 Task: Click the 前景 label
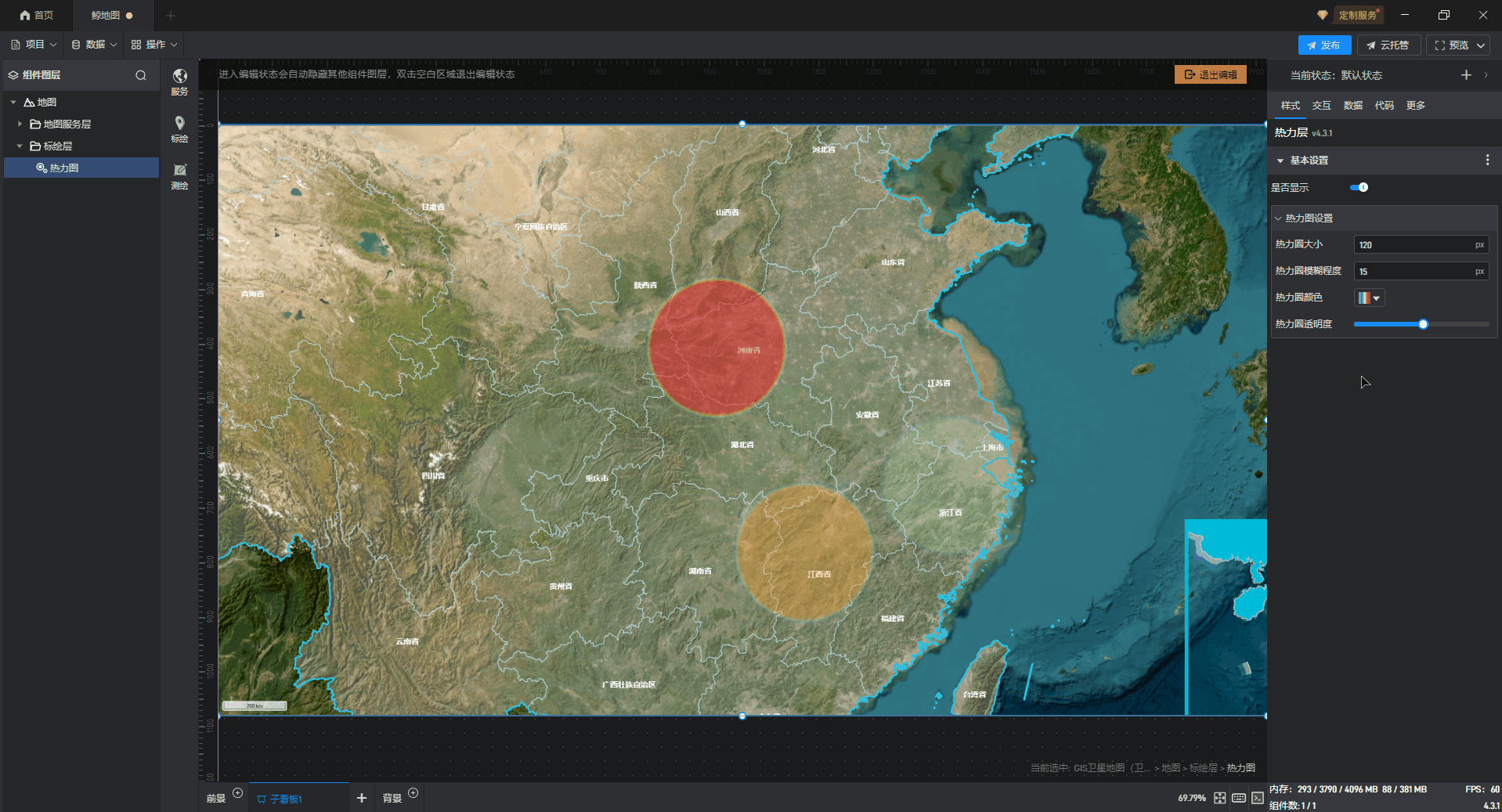click(x=216, y=799)
